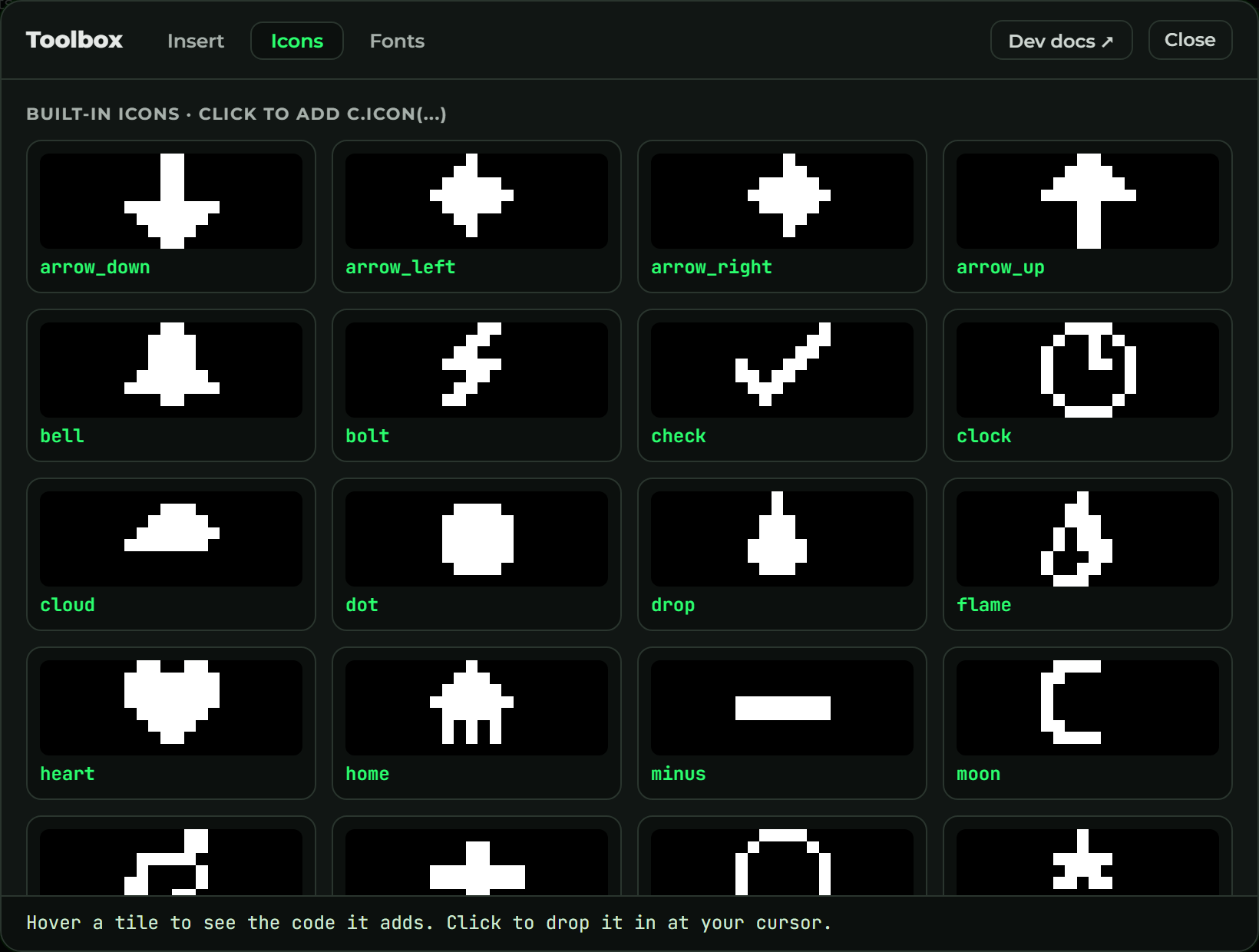The width and height of the screenshot is (1259, 952).
Task: Click the star icon in bottom row
Action: point(1088,856)
